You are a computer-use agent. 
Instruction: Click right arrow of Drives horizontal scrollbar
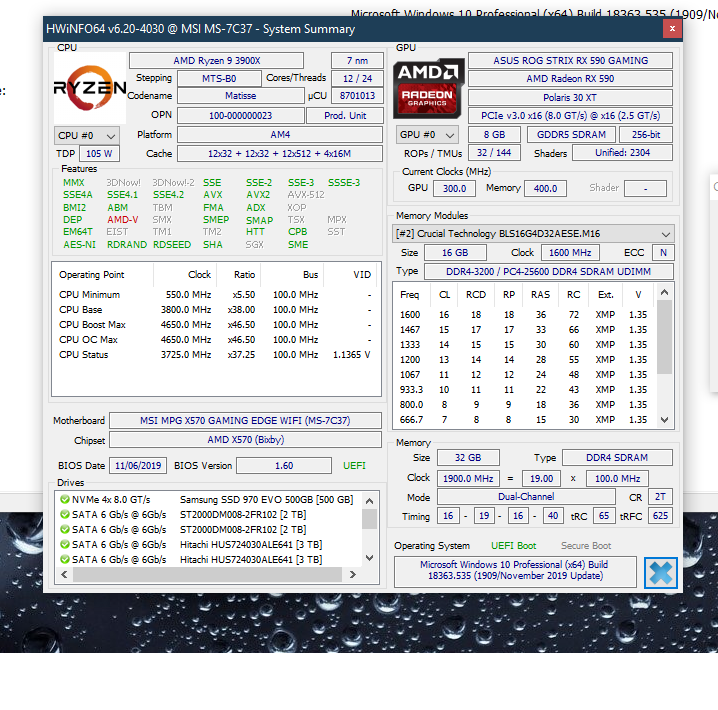[353, 575]
